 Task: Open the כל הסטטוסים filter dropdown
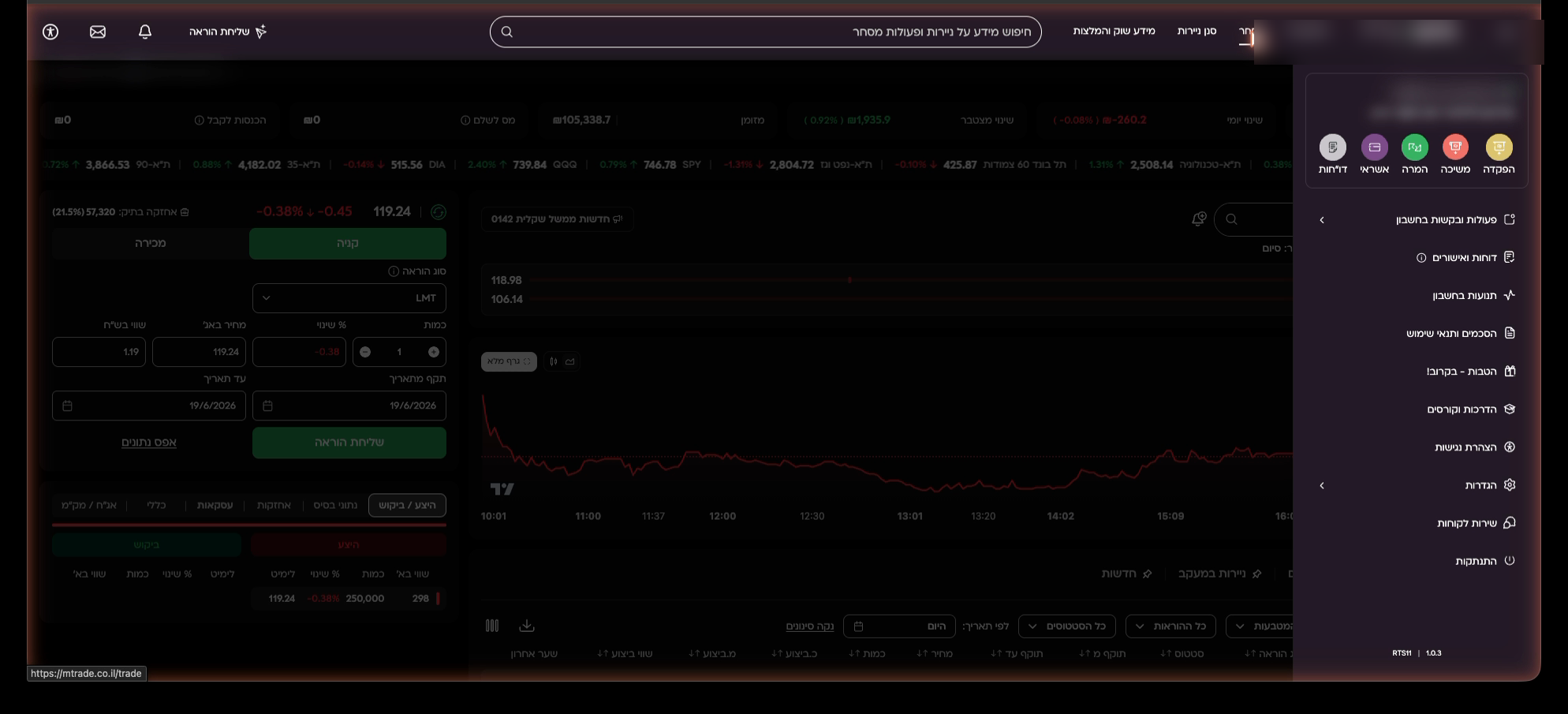[1067, 626]
